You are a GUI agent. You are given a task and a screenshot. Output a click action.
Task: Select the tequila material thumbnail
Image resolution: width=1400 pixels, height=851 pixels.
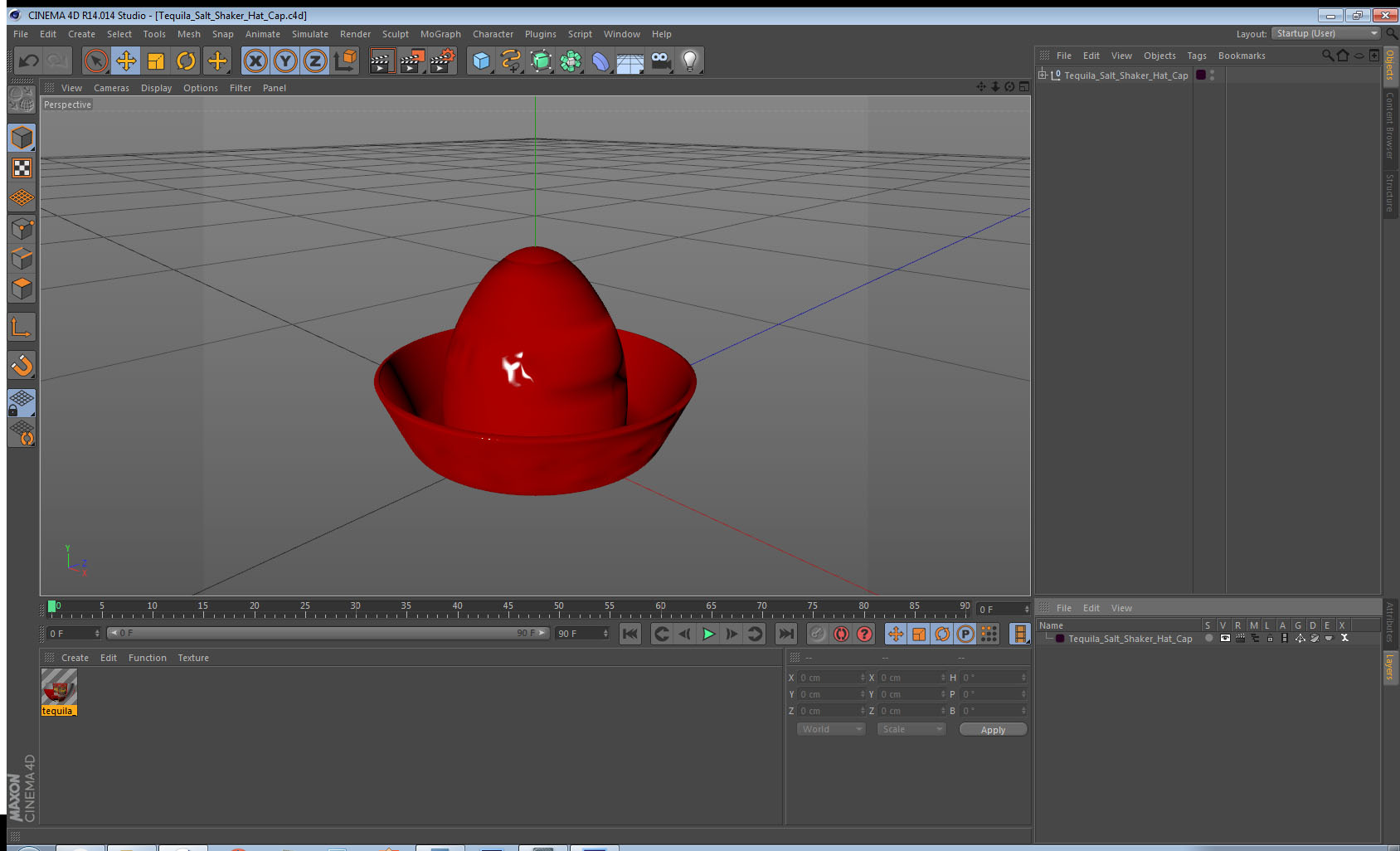[x=59, y=687]
